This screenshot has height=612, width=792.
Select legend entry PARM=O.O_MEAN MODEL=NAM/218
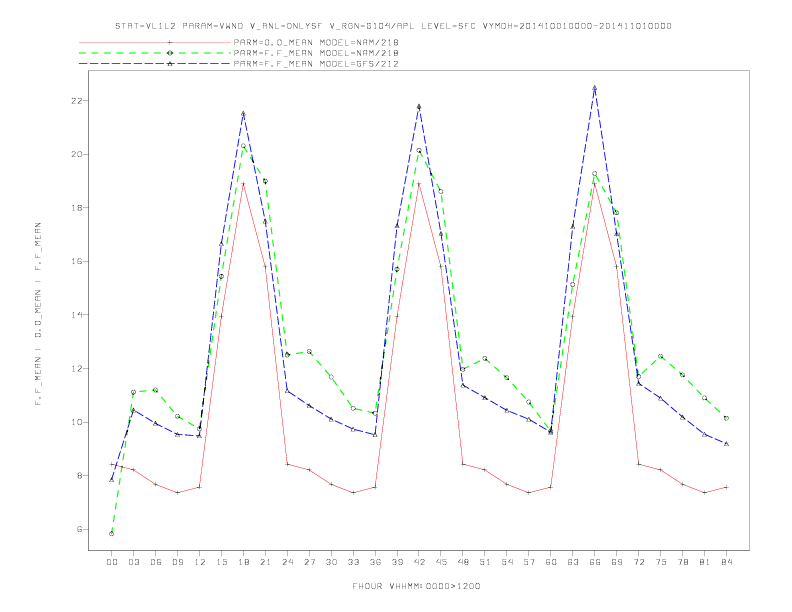[x=316, y=42]
